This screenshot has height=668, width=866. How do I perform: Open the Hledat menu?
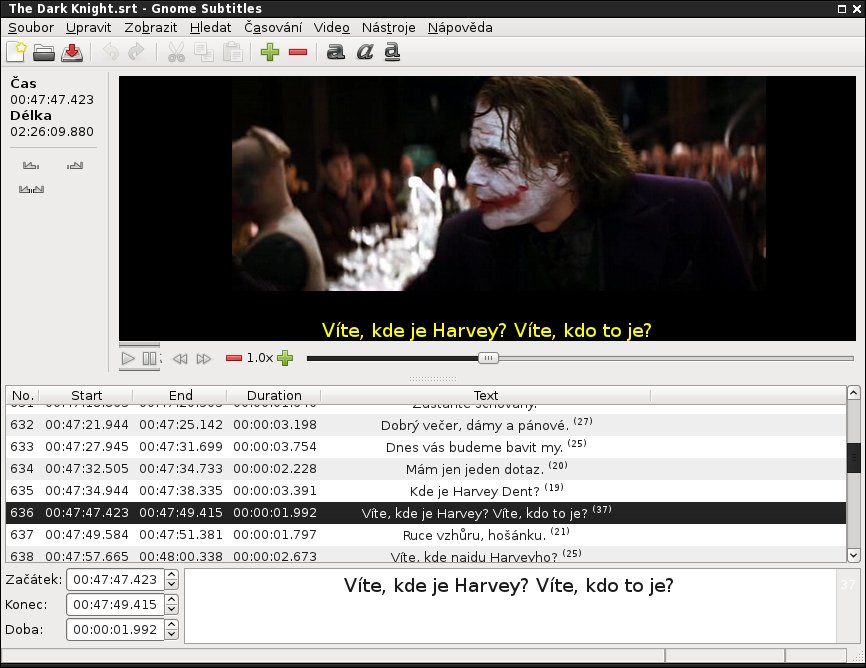(210, 28)
